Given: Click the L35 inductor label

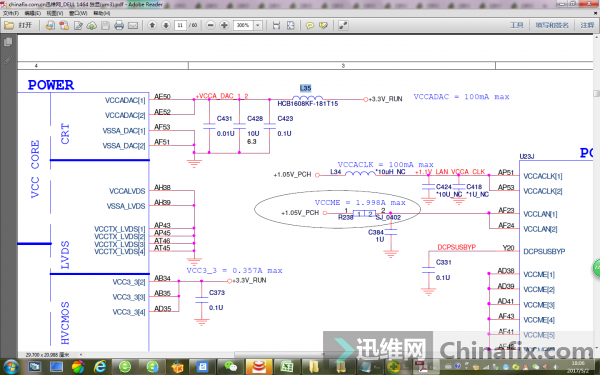Looking at the screenshot, I should point(305,88).
